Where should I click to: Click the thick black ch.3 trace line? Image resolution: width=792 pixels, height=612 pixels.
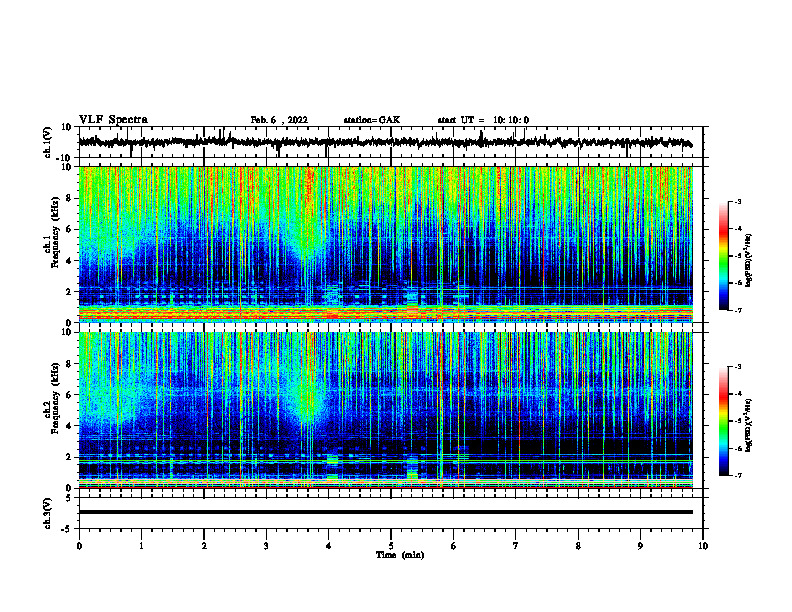click(385, 512)
